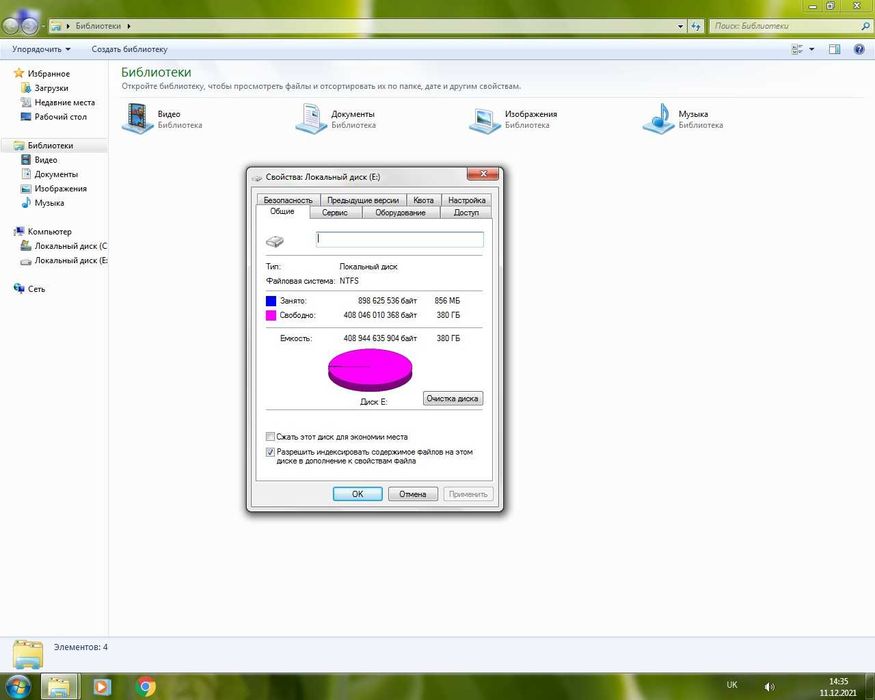The width and height of the screenshot is (875, 700).
Task: Switch to the Настройка tab
Action: click(x=467, y=200)
